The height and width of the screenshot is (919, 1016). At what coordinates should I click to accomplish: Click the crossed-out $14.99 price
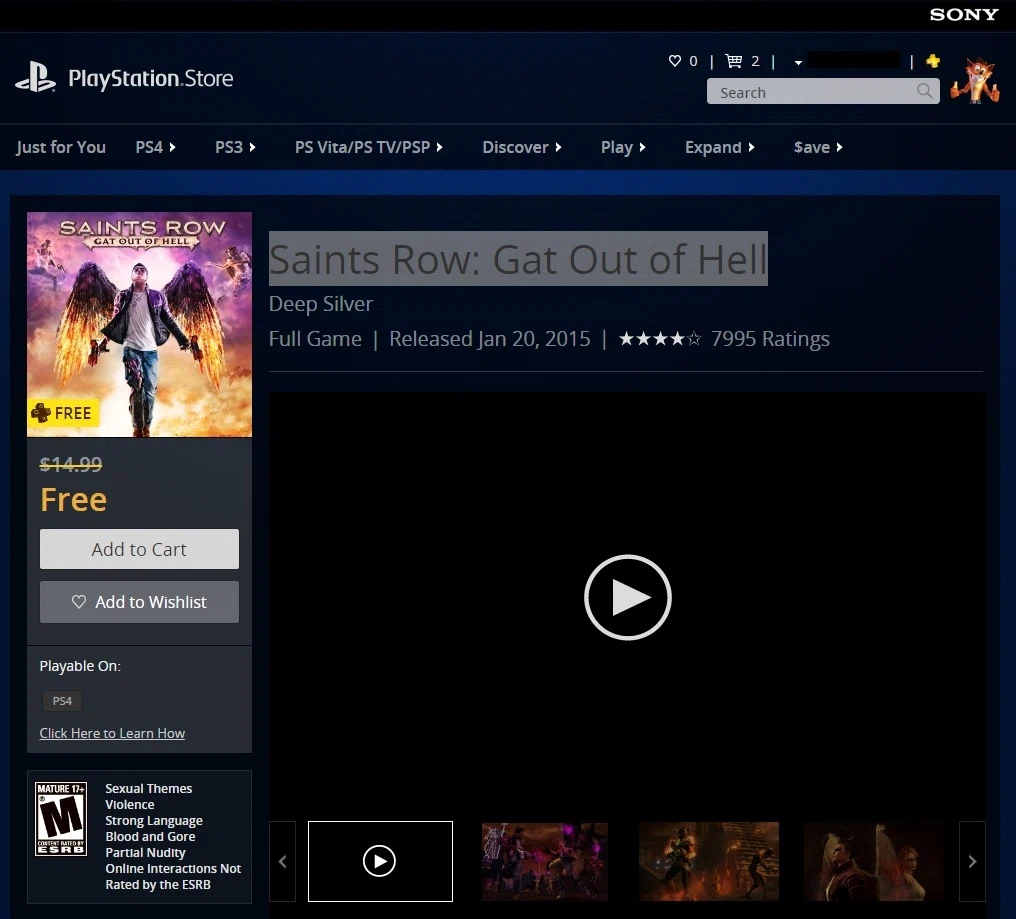click(71, 464)
